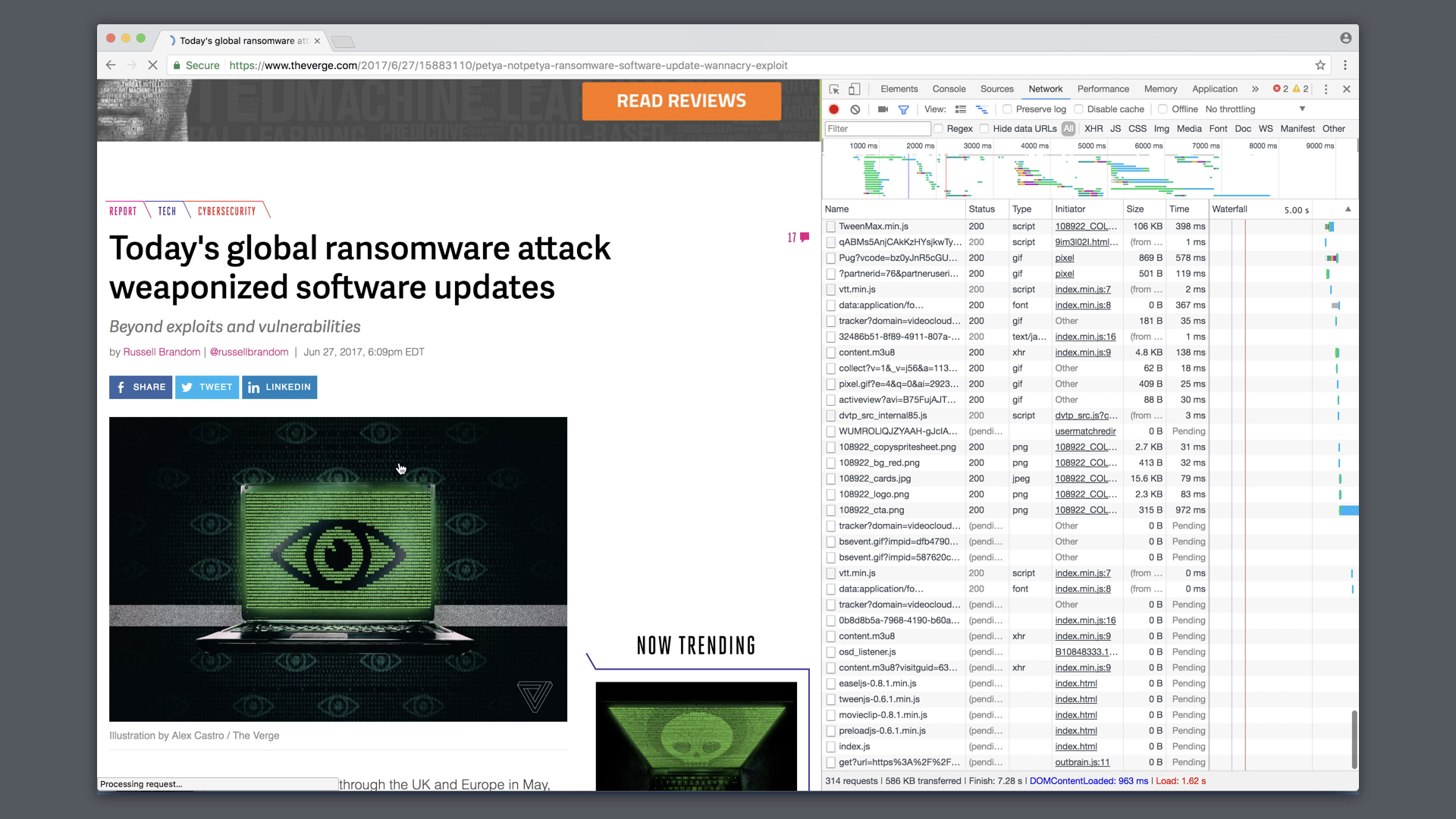Sort requests by Status column
Image resolution: width=1456 pixels, height=819 pixels.
[x=987, y=209]
